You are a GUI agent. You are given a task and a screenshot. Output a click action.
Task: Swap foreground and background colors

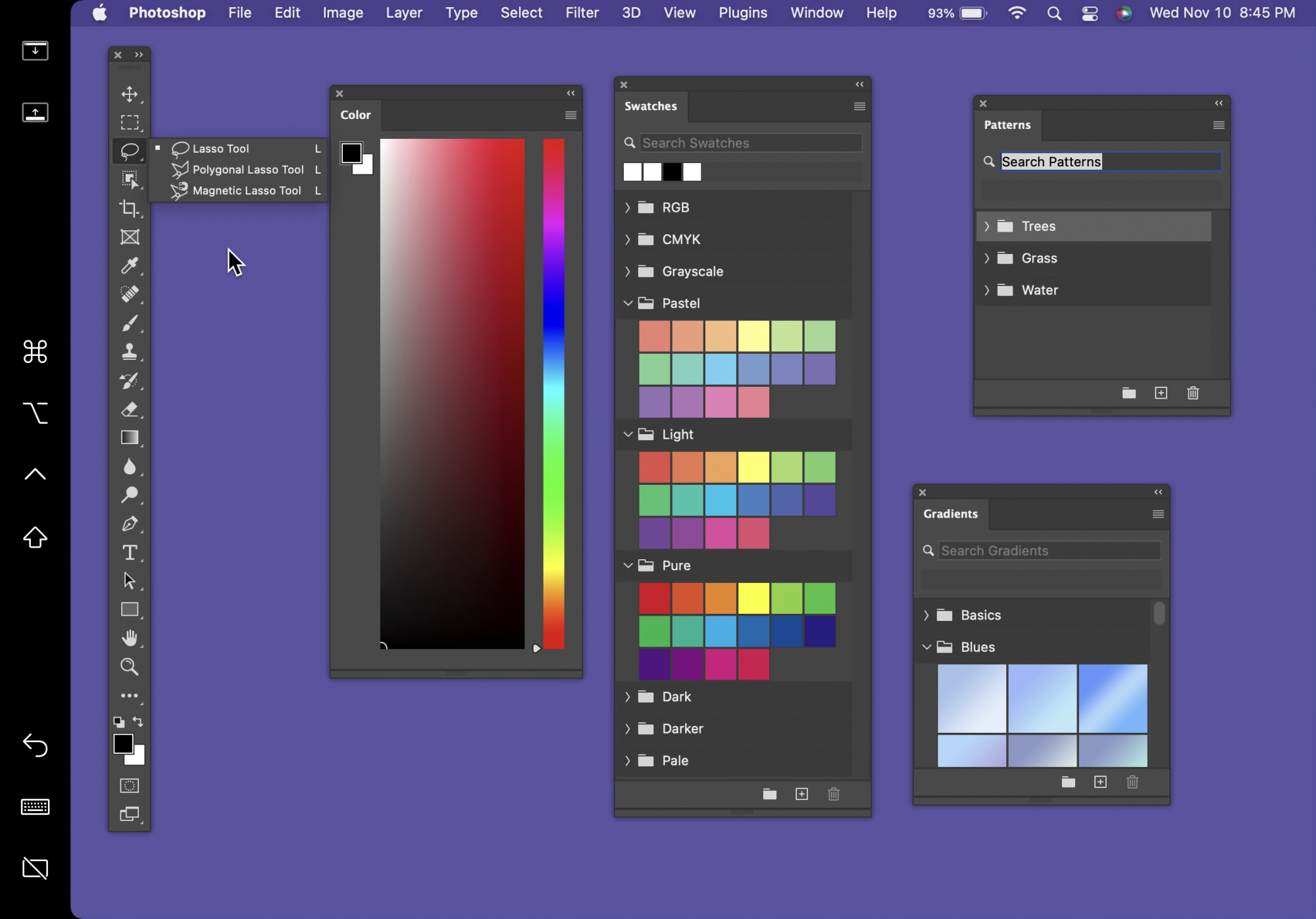coord(138,722)
